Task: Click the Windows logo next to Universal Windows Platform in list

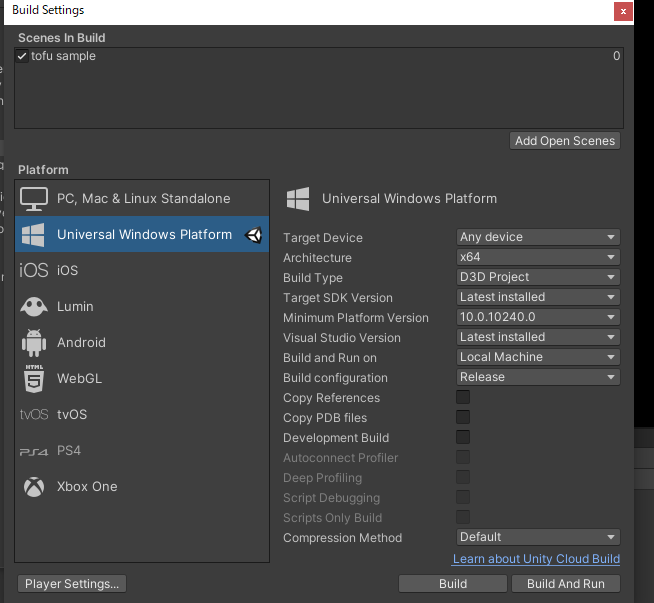Action: (x=33, y=234)
